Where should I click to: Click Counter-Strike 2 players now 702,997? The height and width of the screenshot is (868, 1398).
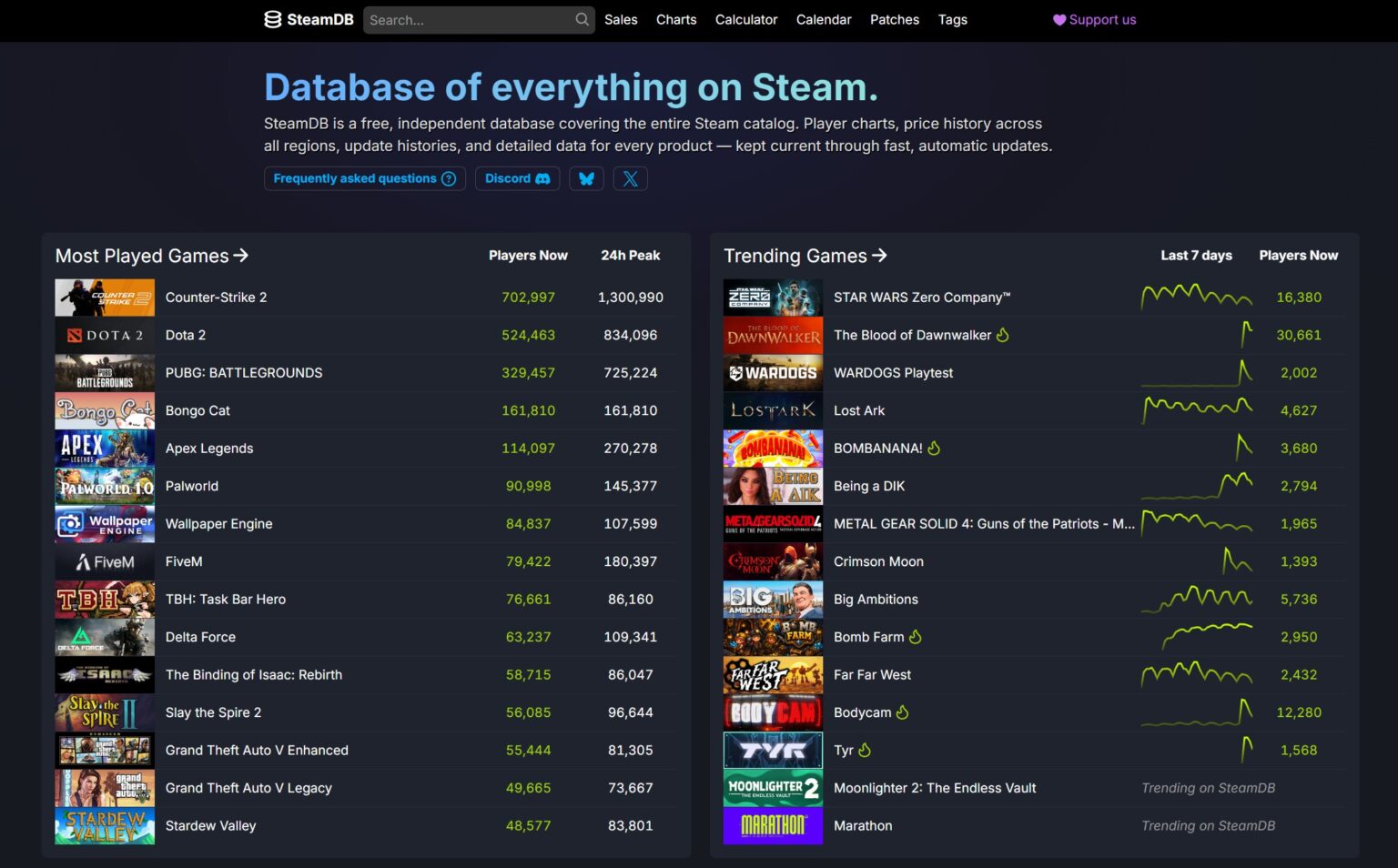(x=528, y=298)
